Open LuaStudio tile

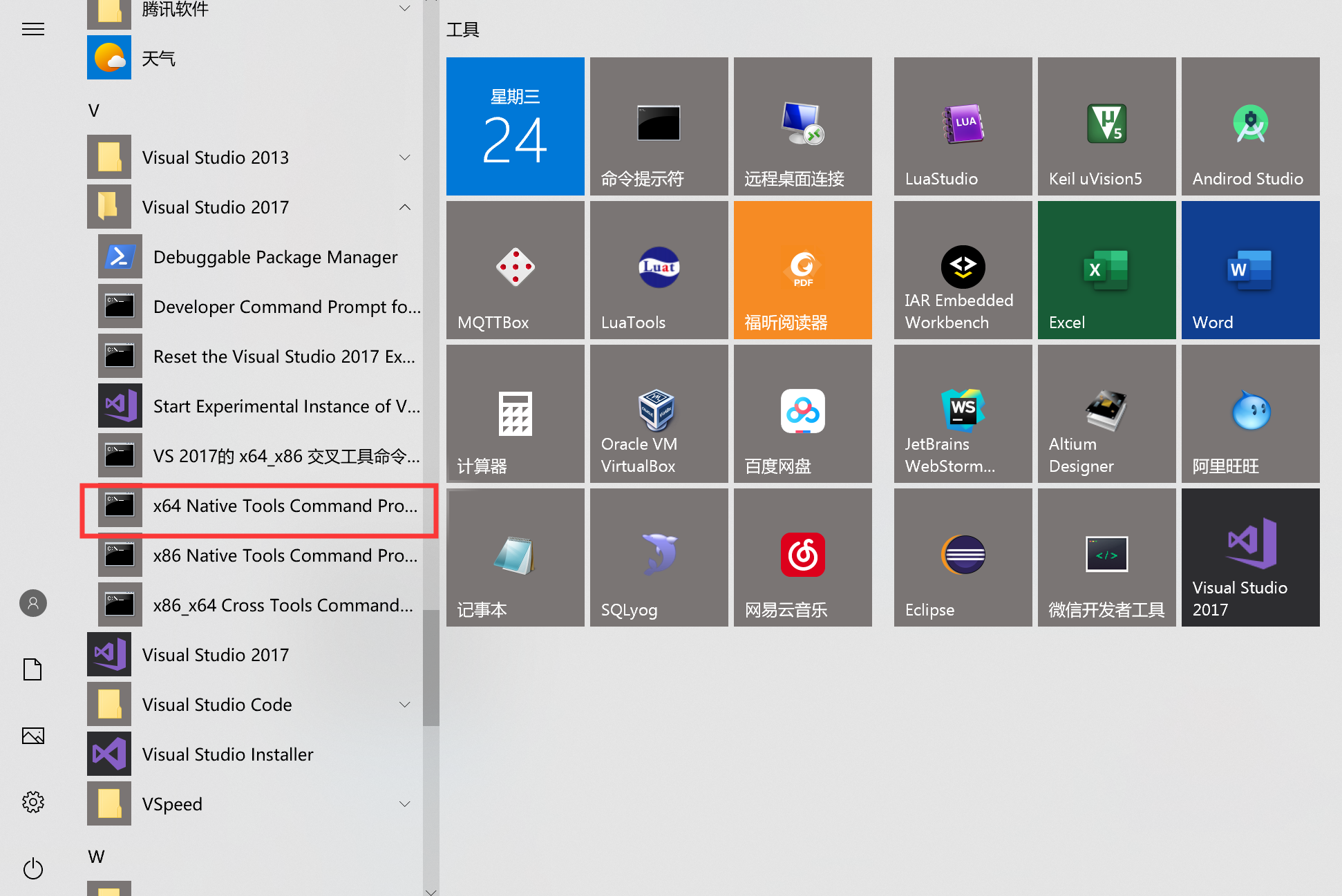click(963, 126)
